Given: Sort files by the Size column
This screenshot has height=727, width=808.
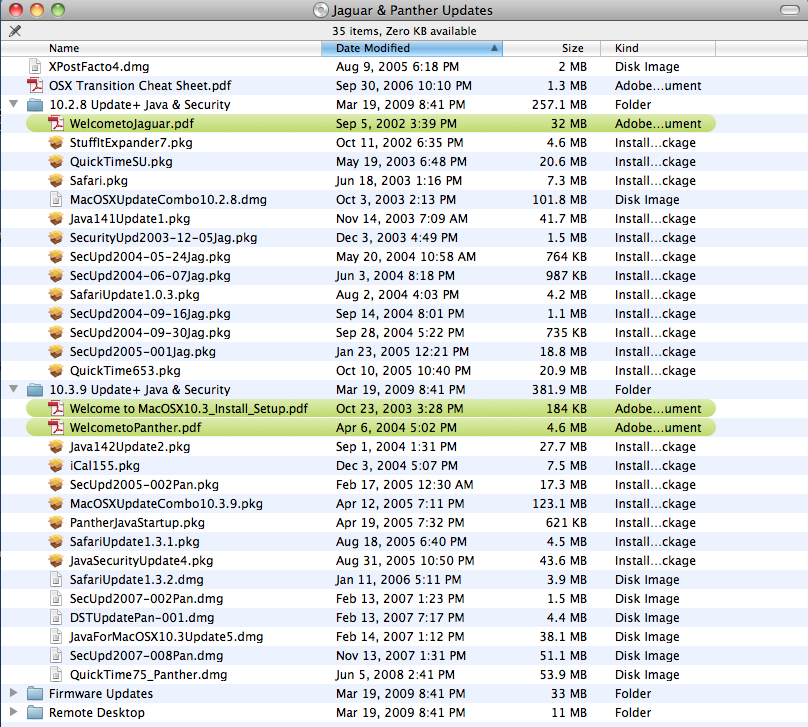Looking at the screenshot, I should pos(551,48).
